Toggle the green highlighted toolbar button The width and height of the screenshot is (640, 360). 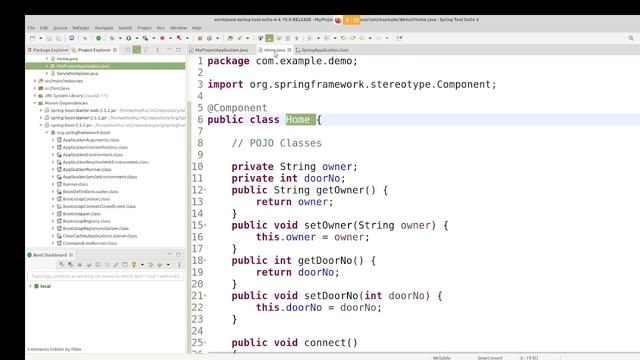pos(269,38)
